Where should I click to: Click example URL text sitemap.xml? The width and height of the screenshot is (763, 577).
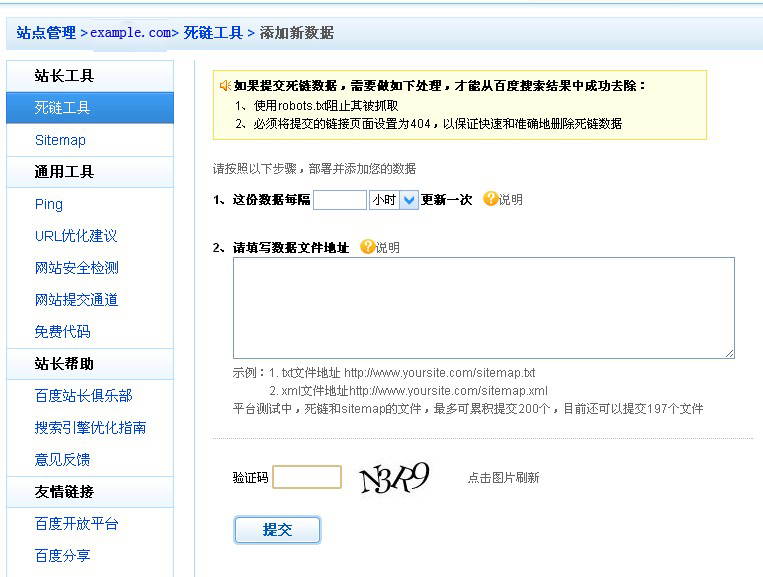tap(448, 391)
